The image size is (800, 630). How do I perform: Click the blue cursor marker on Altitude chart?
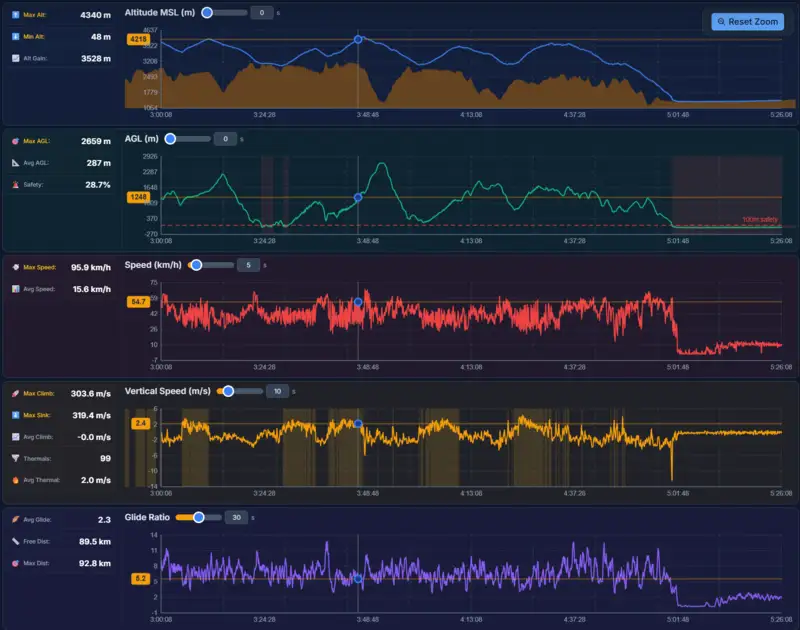pos(358,40)
